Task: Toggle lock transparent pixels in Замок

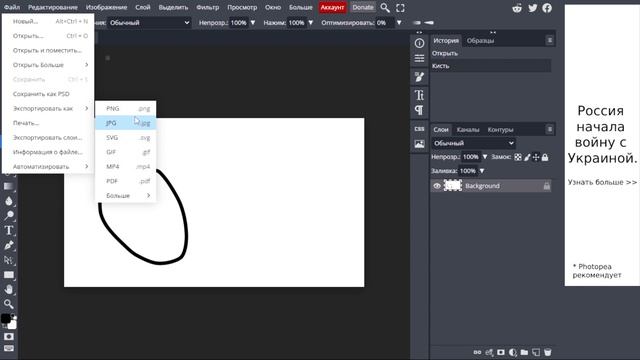Action: (x=518, y=157)
